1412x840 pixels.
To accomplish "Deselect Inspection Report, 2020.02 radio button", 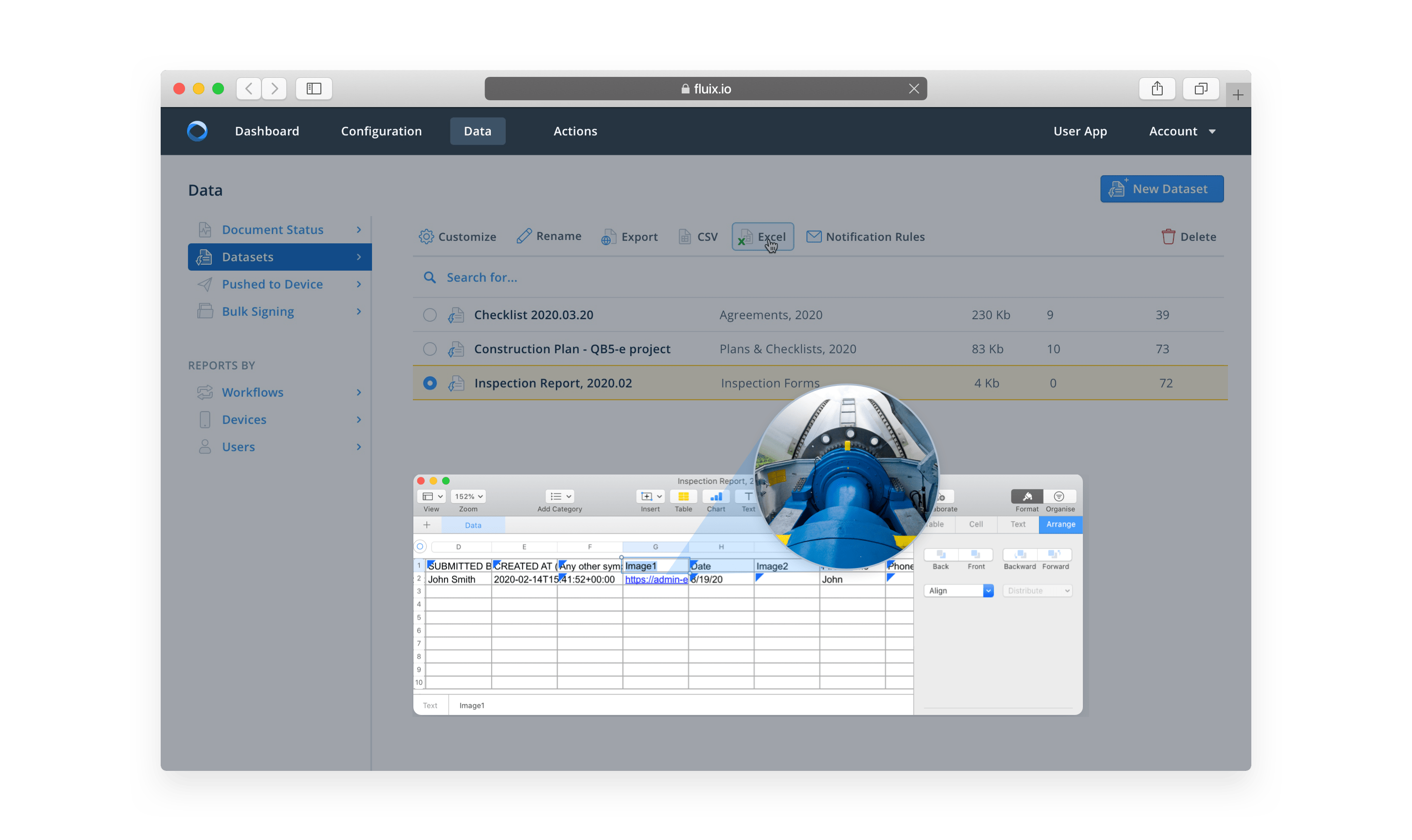I will [430, 383].
